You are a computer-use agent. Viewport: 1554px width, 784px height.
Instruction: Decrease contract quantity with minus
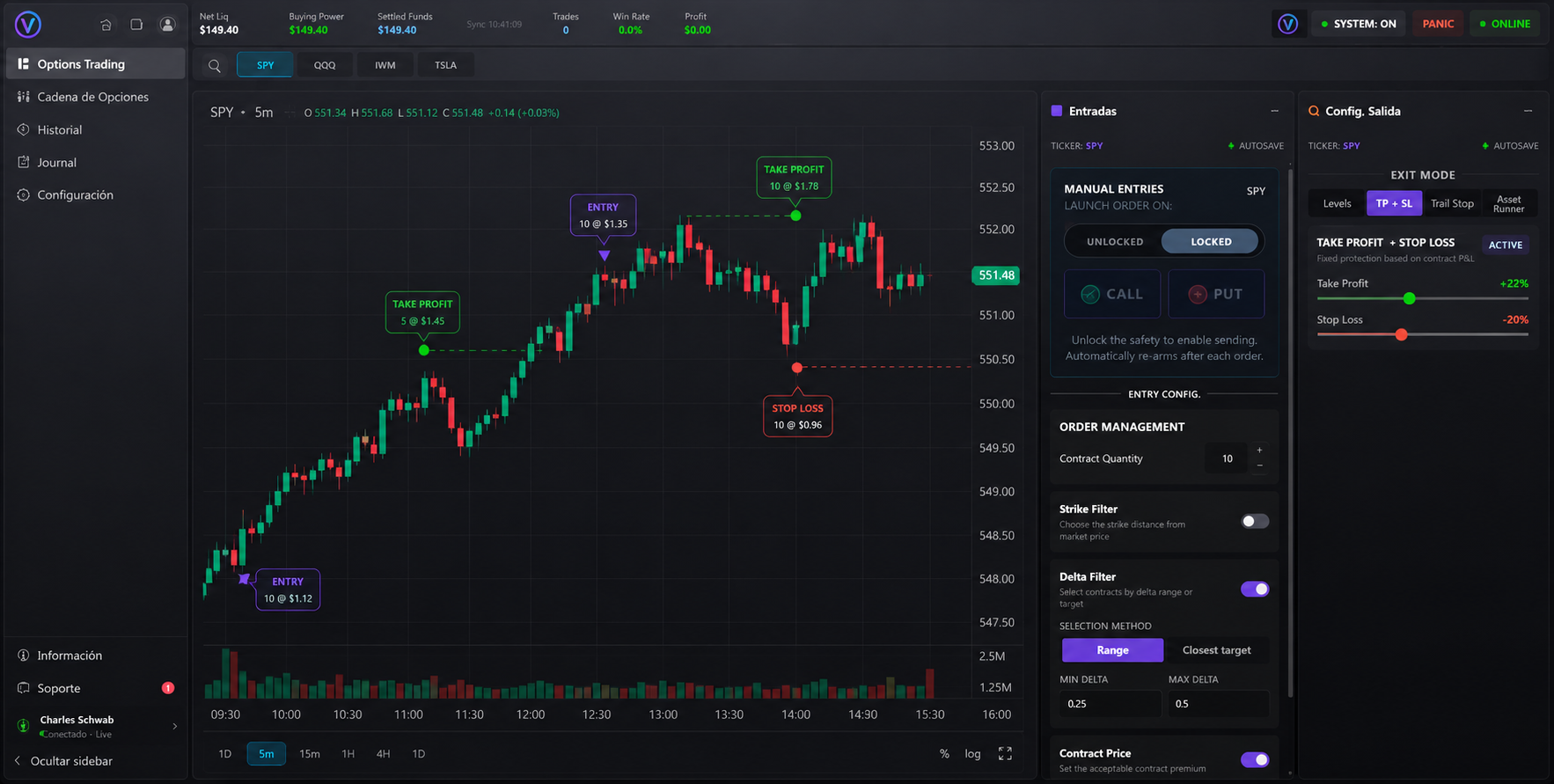[x=1259, y=465]
